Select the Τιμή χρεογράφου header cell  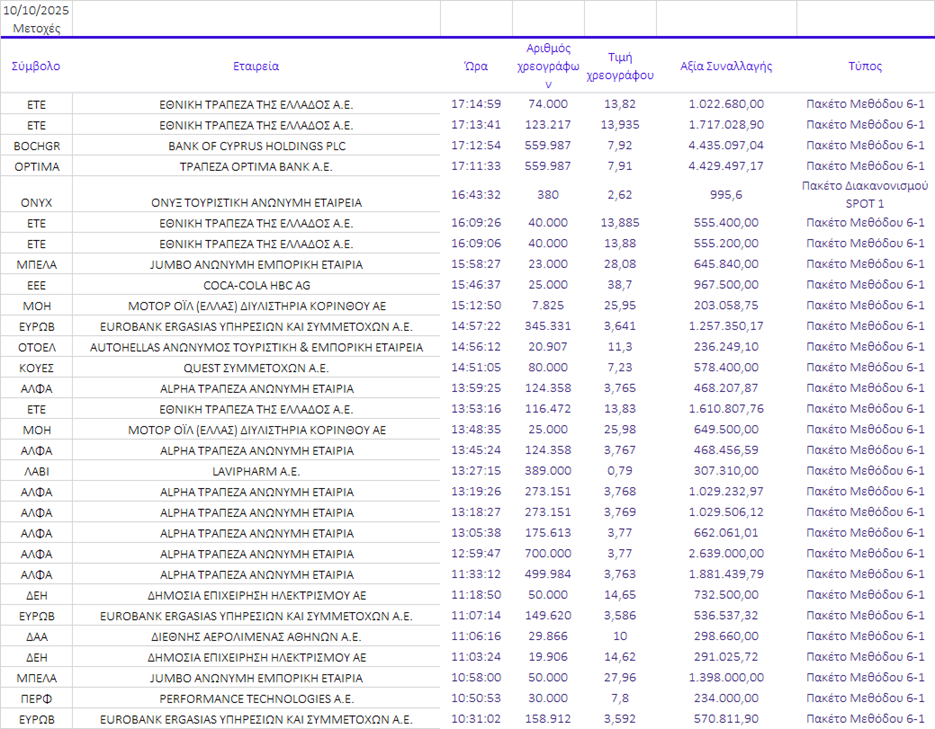coord(620,66)
